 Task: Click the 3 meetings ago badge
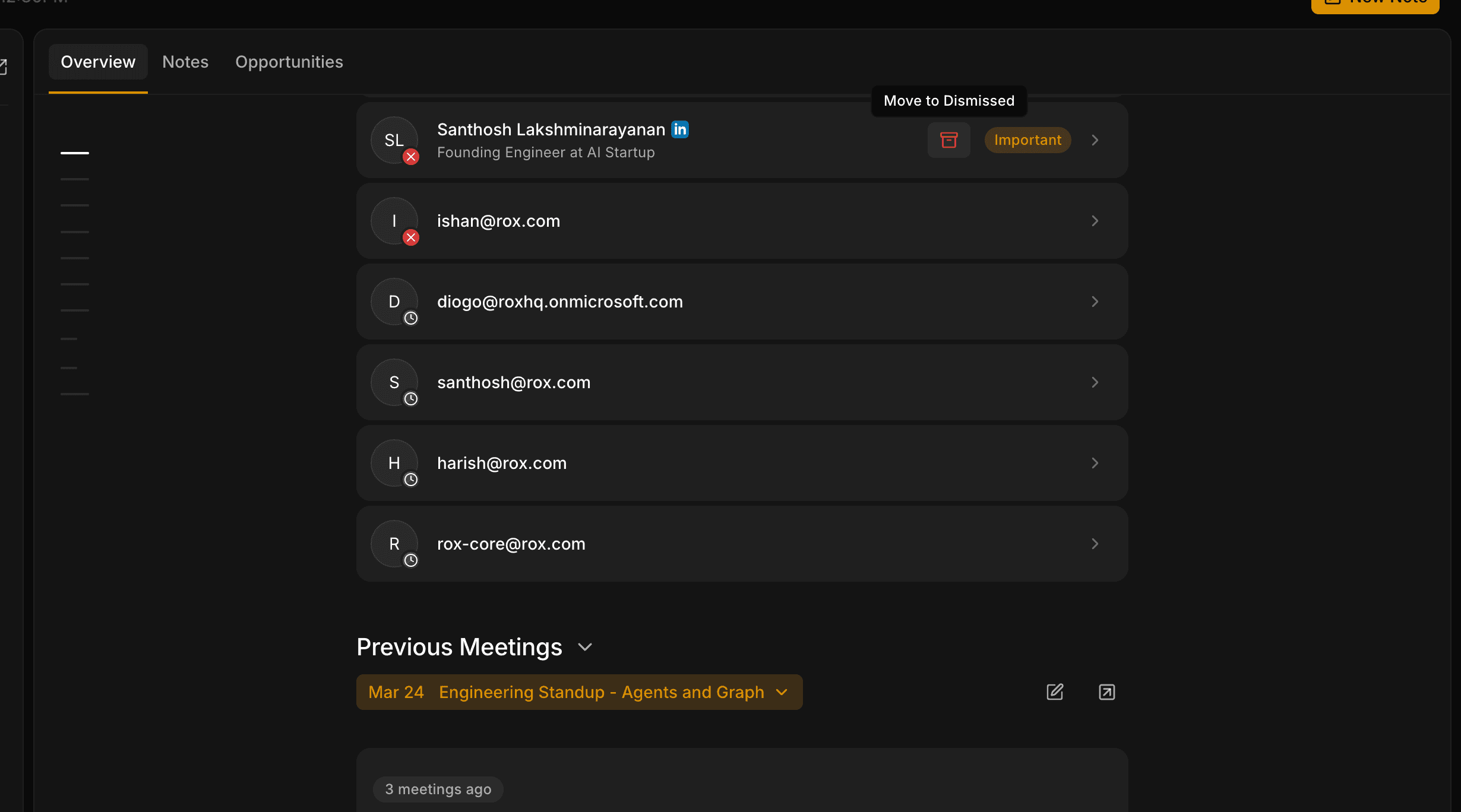pos(438,789)
